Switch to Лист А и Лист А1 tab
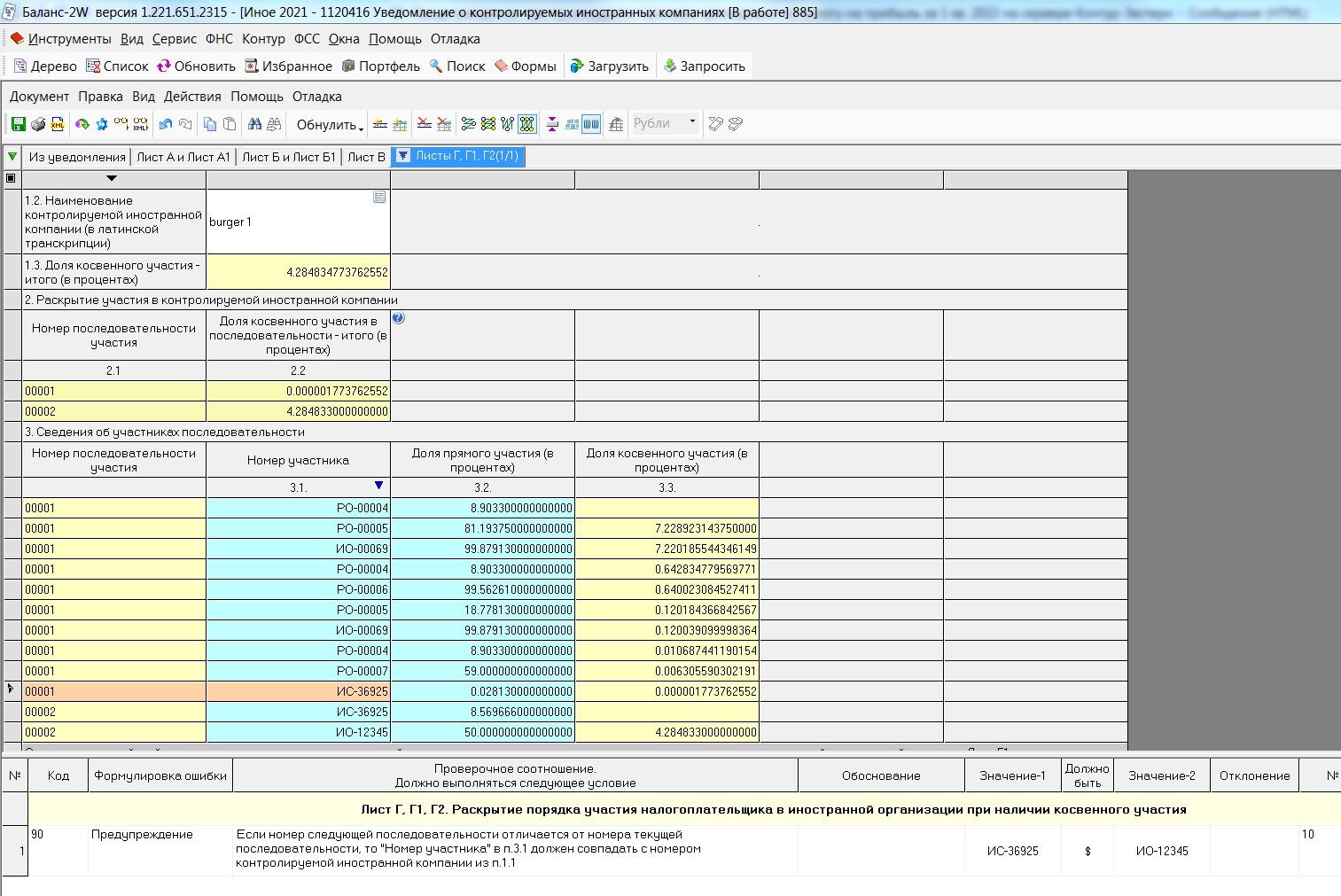The image size is (1341, 896). click(x=183, y=157)
